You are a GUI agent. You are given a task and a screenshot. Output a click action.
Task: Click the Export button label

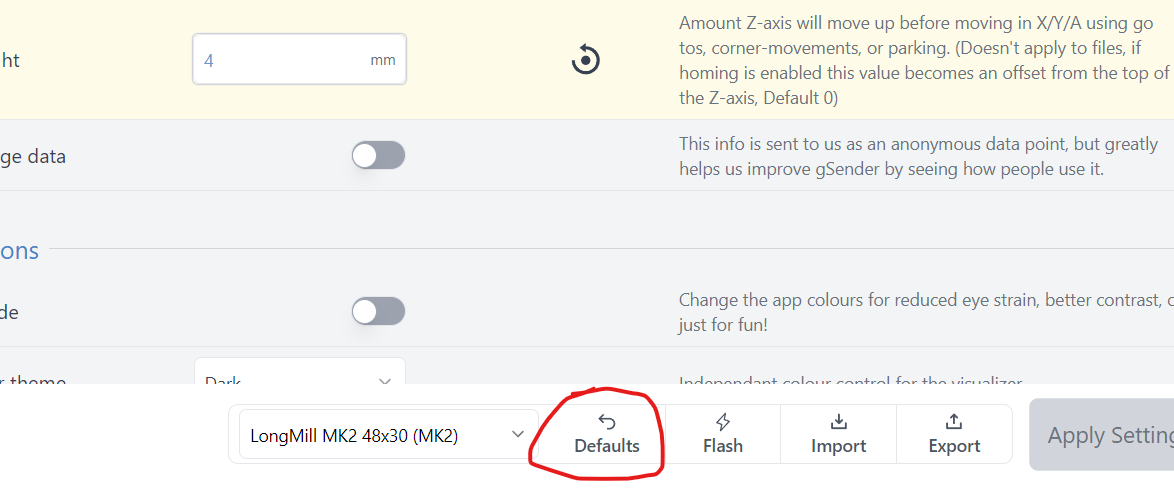954,446
